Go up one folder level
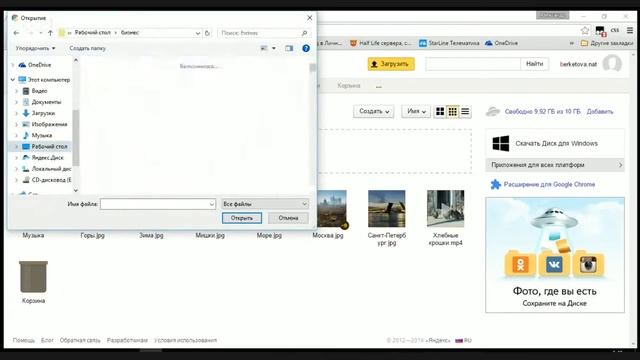 pyautogui.click(x=50, y=33)
